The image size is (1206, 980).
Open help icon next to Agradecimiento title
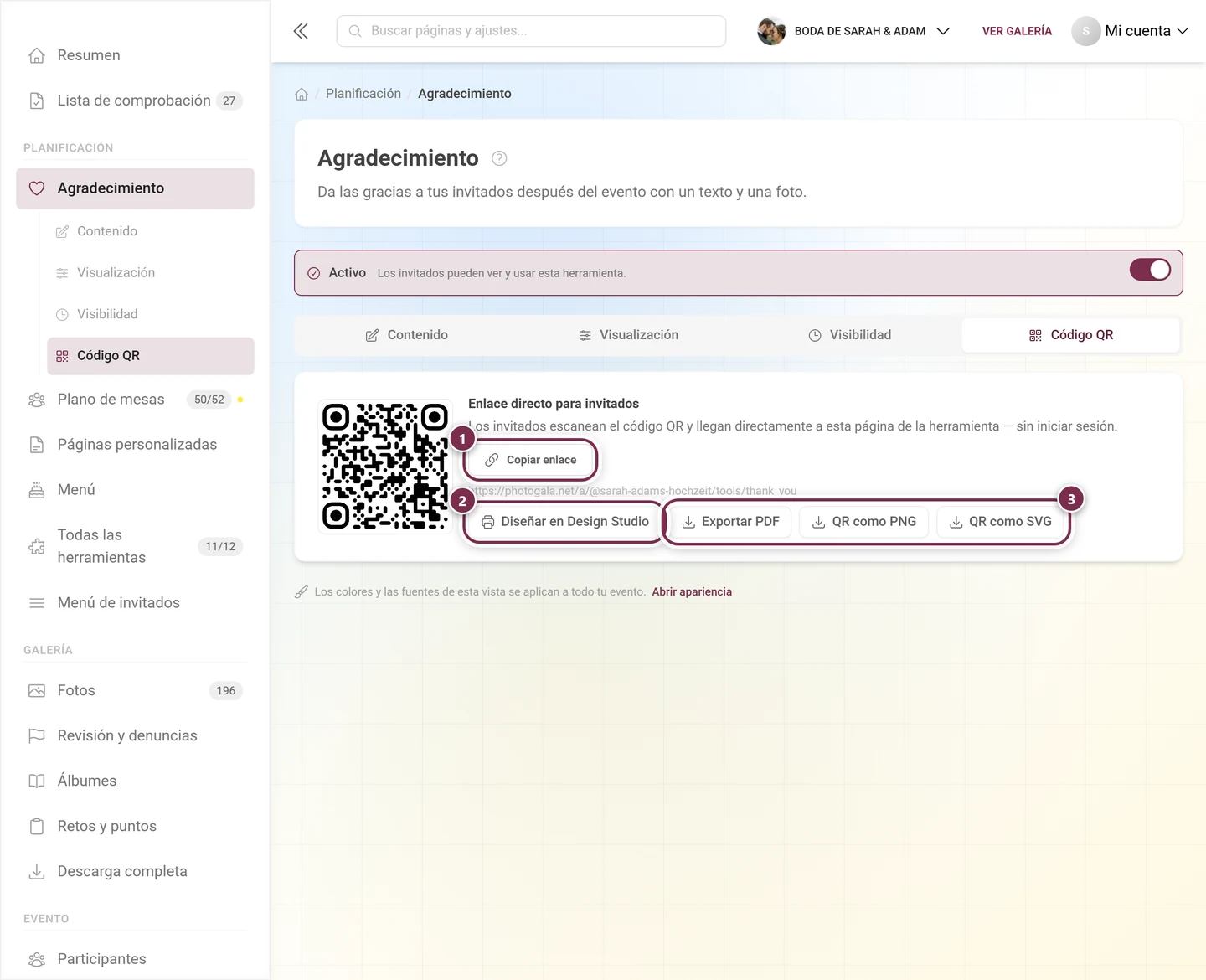[x=499, y=158]
